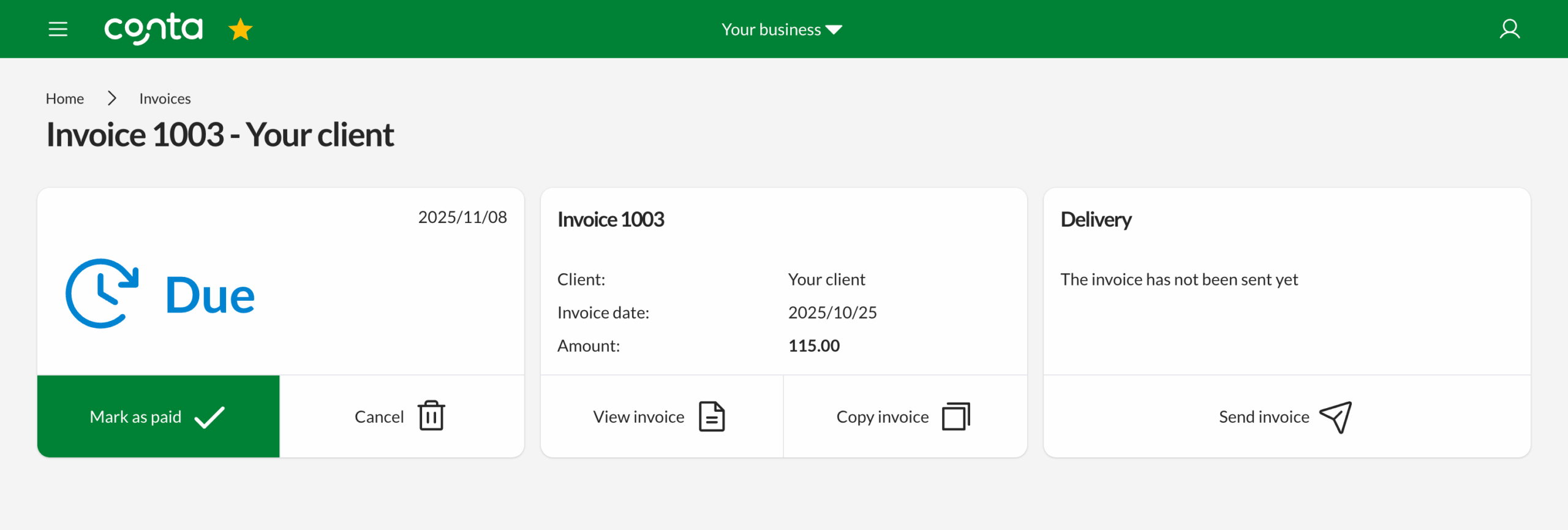This screenshot has height=530, width=1568.
Task: Mark the invoice as paid
Action: [x=159, y=417]
